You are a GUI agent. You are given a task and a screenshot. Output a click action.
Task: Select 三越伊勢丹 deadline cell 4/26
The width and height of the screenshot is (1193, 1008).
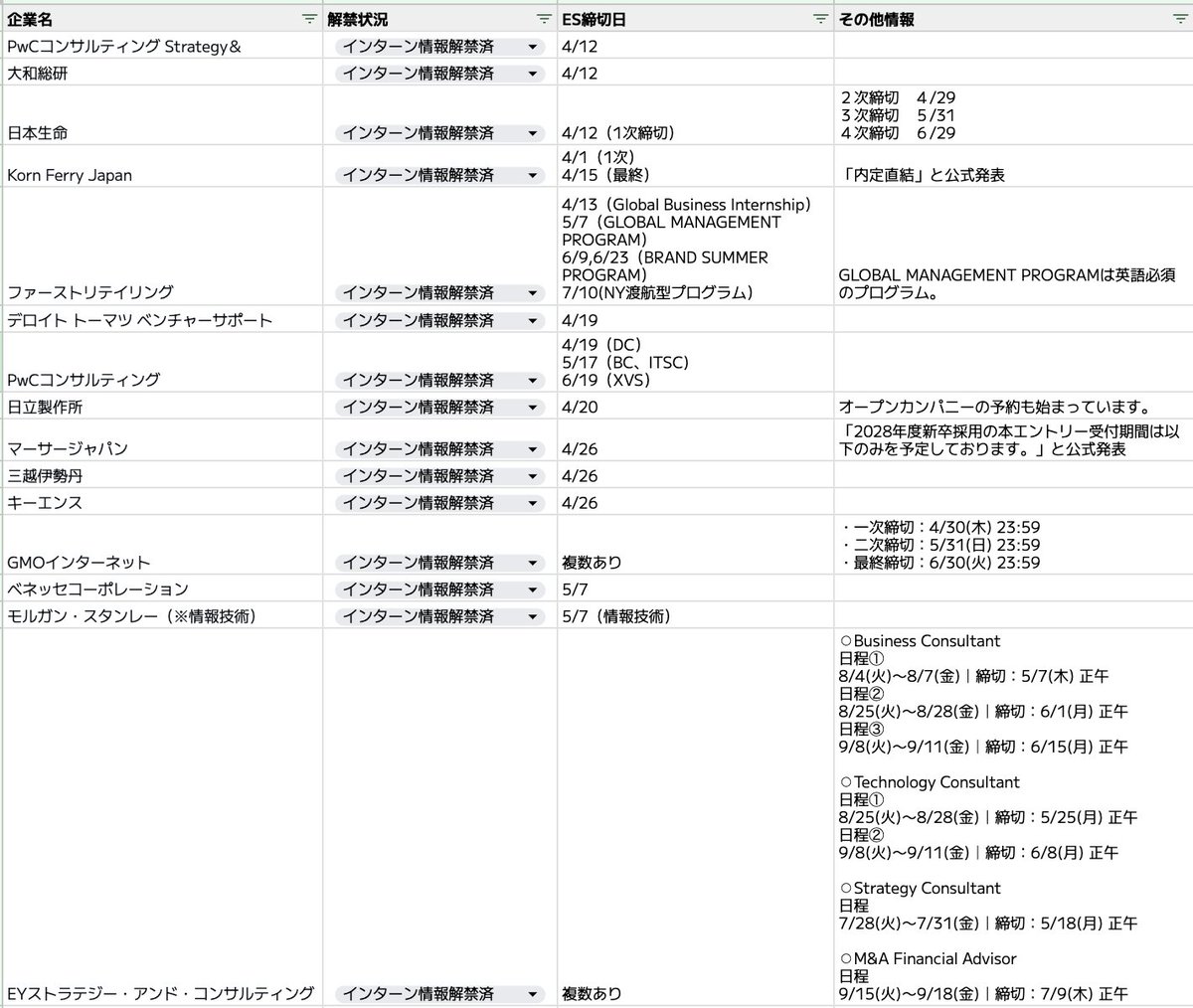[x=695, y=475]
